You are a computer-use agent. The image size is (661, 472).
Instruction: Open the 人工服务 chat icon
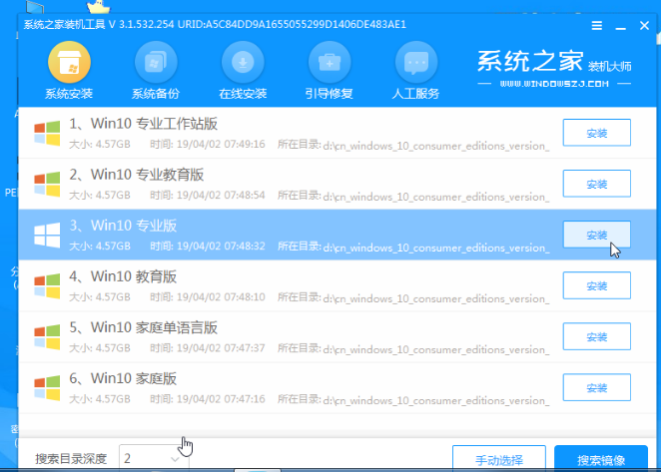coord(416,62)
